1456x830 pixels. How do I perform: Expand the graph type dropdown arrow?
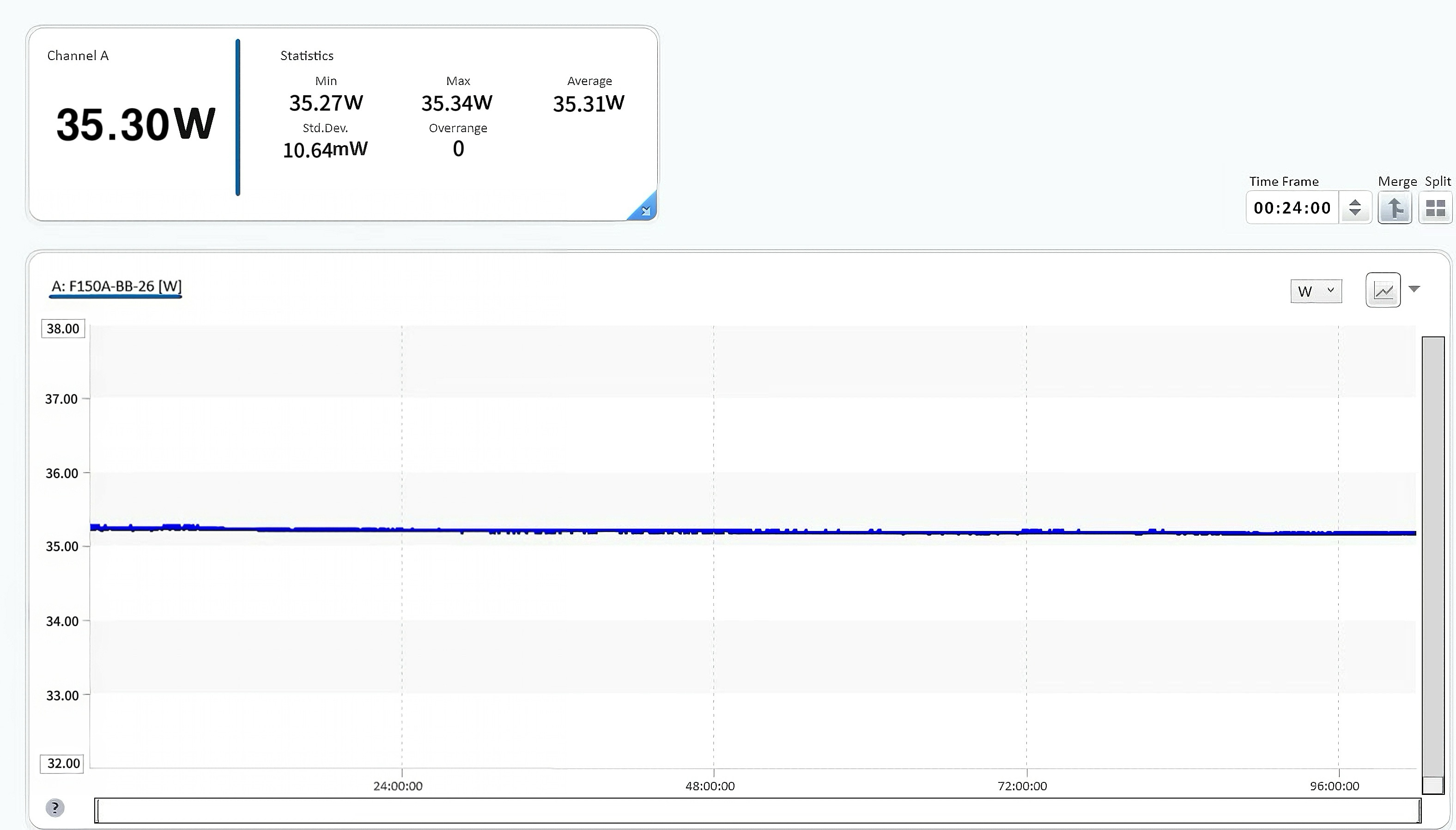pyautogui.click(x=1414, y=289)
